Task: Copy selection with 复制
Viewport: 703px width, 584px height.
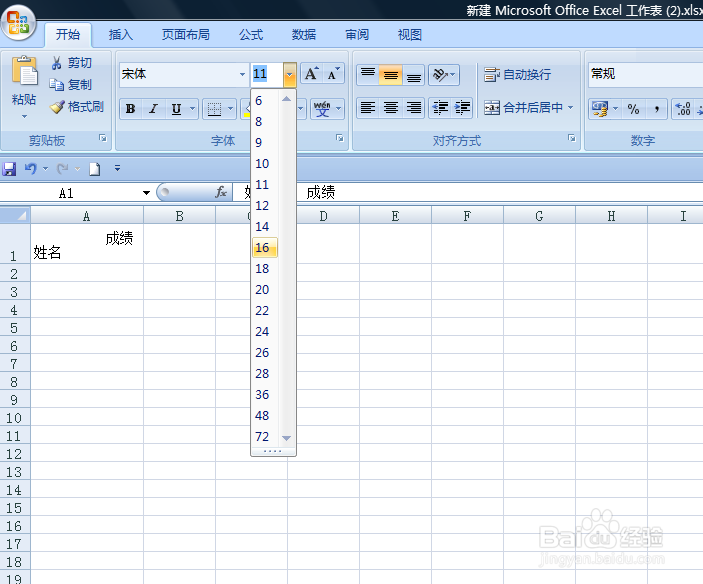Action: click(70, 85)
